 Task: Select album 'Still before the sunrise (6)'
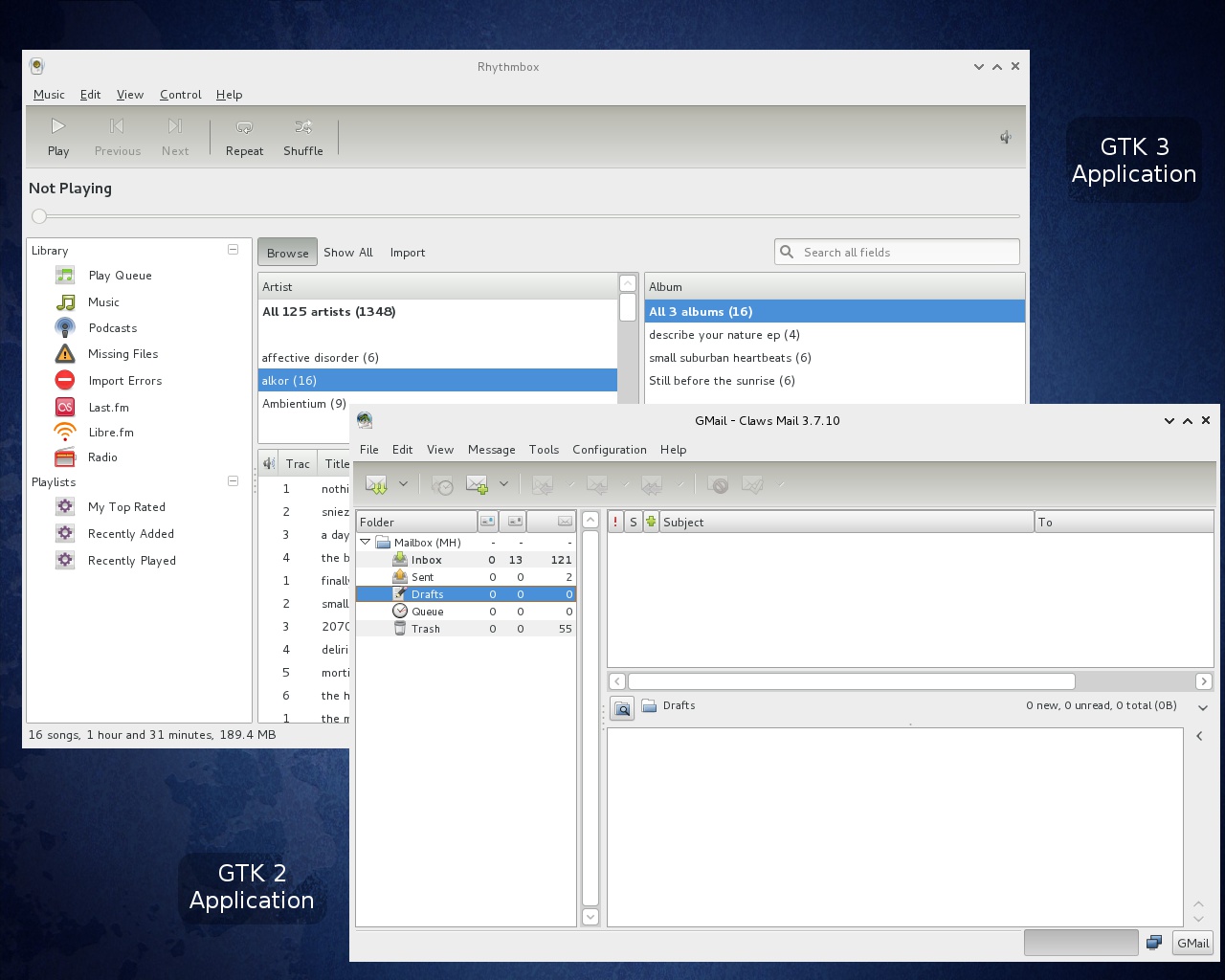835,381
